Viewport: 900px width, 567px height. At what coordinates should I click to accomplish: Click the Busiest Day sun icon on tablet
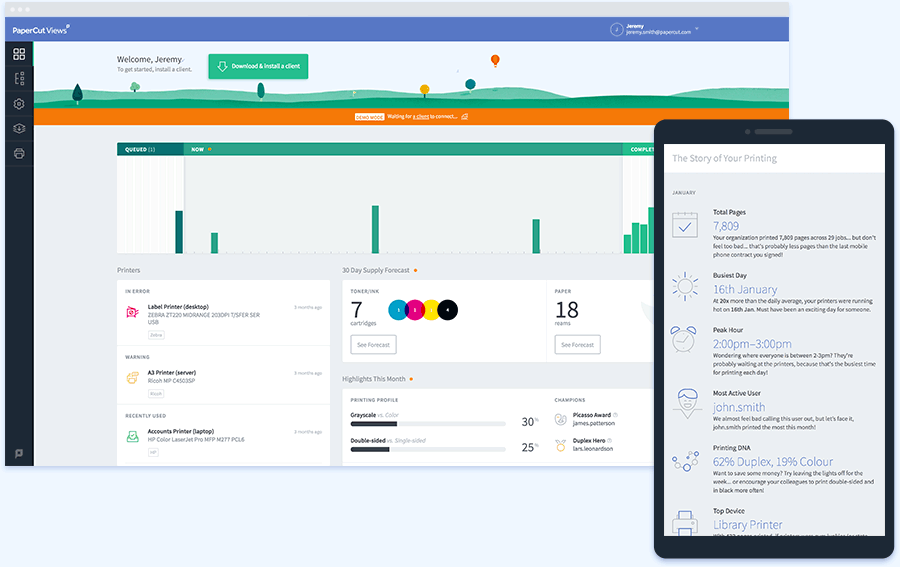click(x=685, y=286)
